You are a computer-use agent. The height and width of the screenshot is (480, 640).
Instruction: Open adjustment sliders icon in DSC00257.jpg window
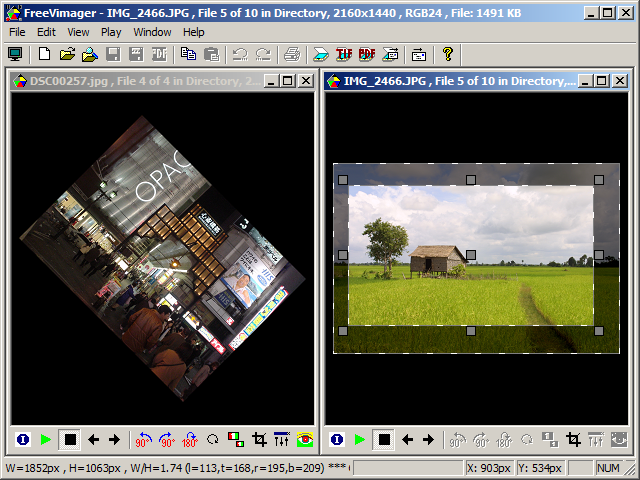pos(282,439)
